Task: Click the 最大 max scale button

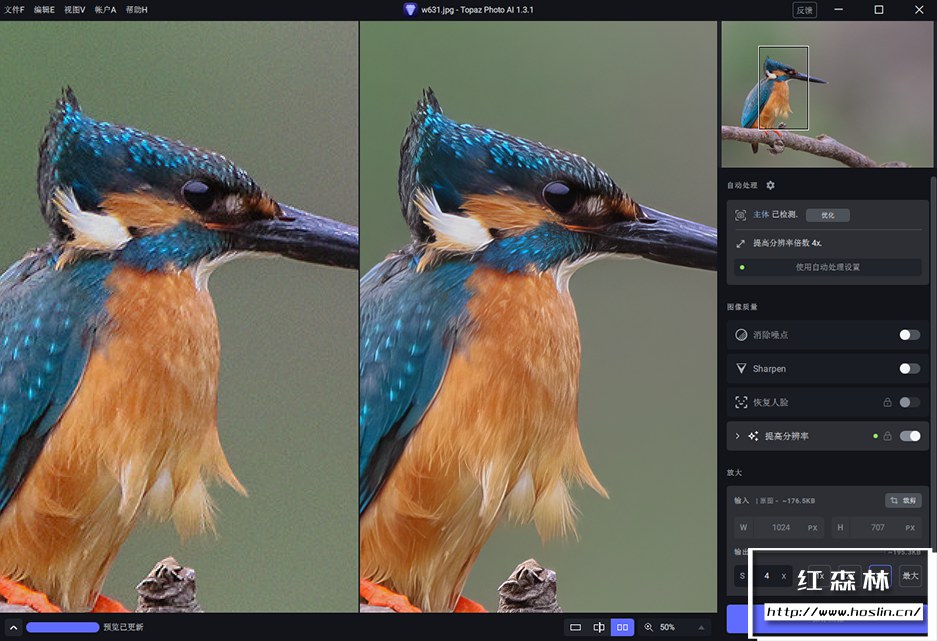Action: pyautogui.click(x=910, y=576)
